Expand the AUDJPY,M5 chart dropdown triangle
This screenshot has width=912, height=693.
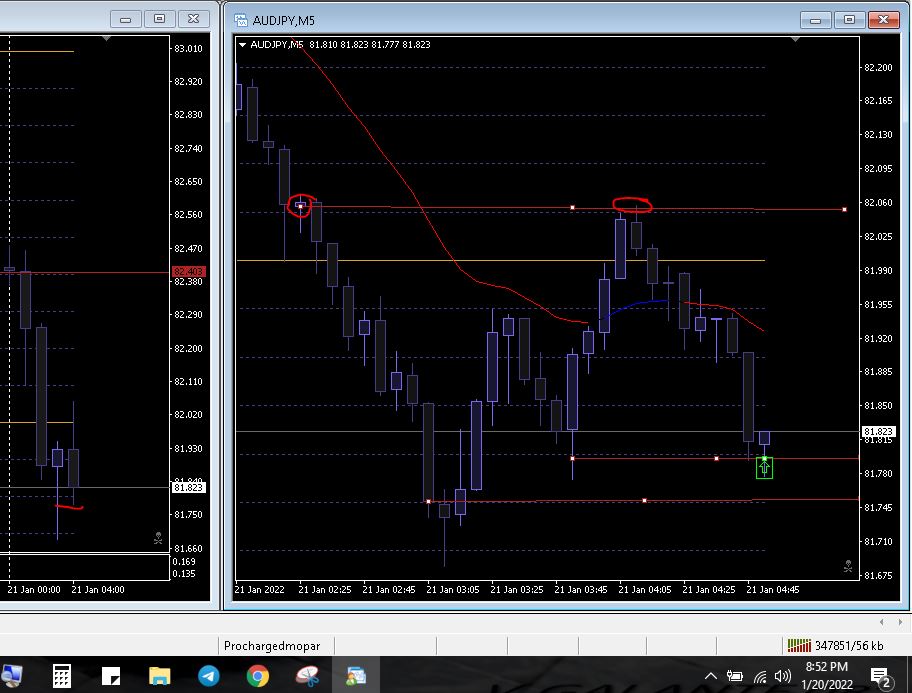(242, 44)
